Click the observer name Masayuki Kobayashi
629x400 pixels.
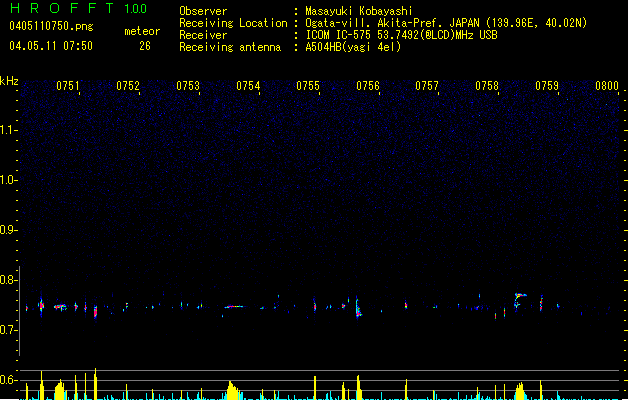(359, 11)
